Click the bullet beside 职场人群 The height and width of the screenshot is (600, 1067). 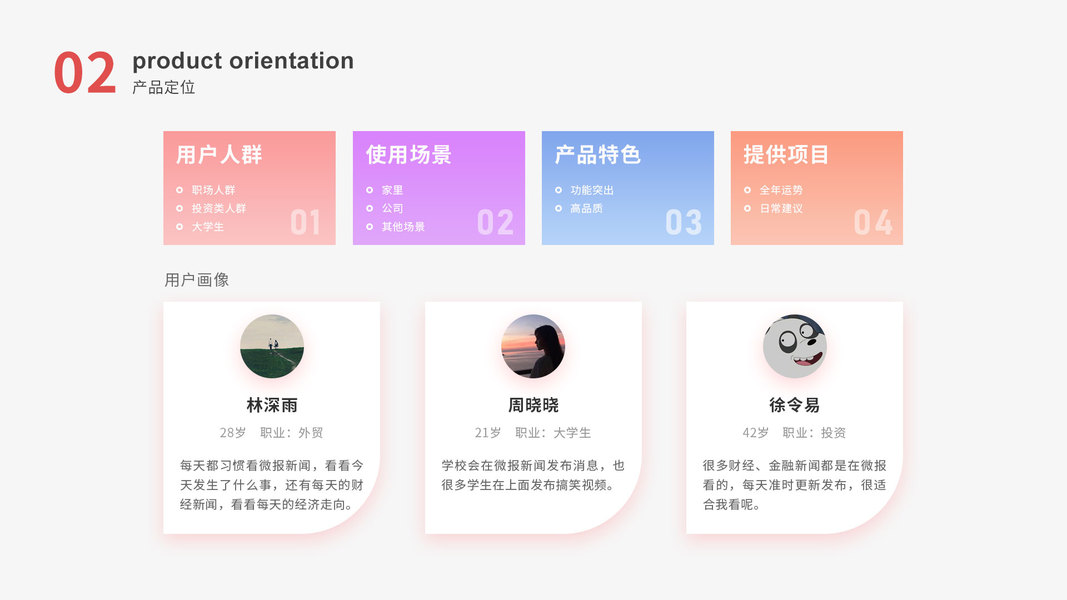(x=180, y=190)
